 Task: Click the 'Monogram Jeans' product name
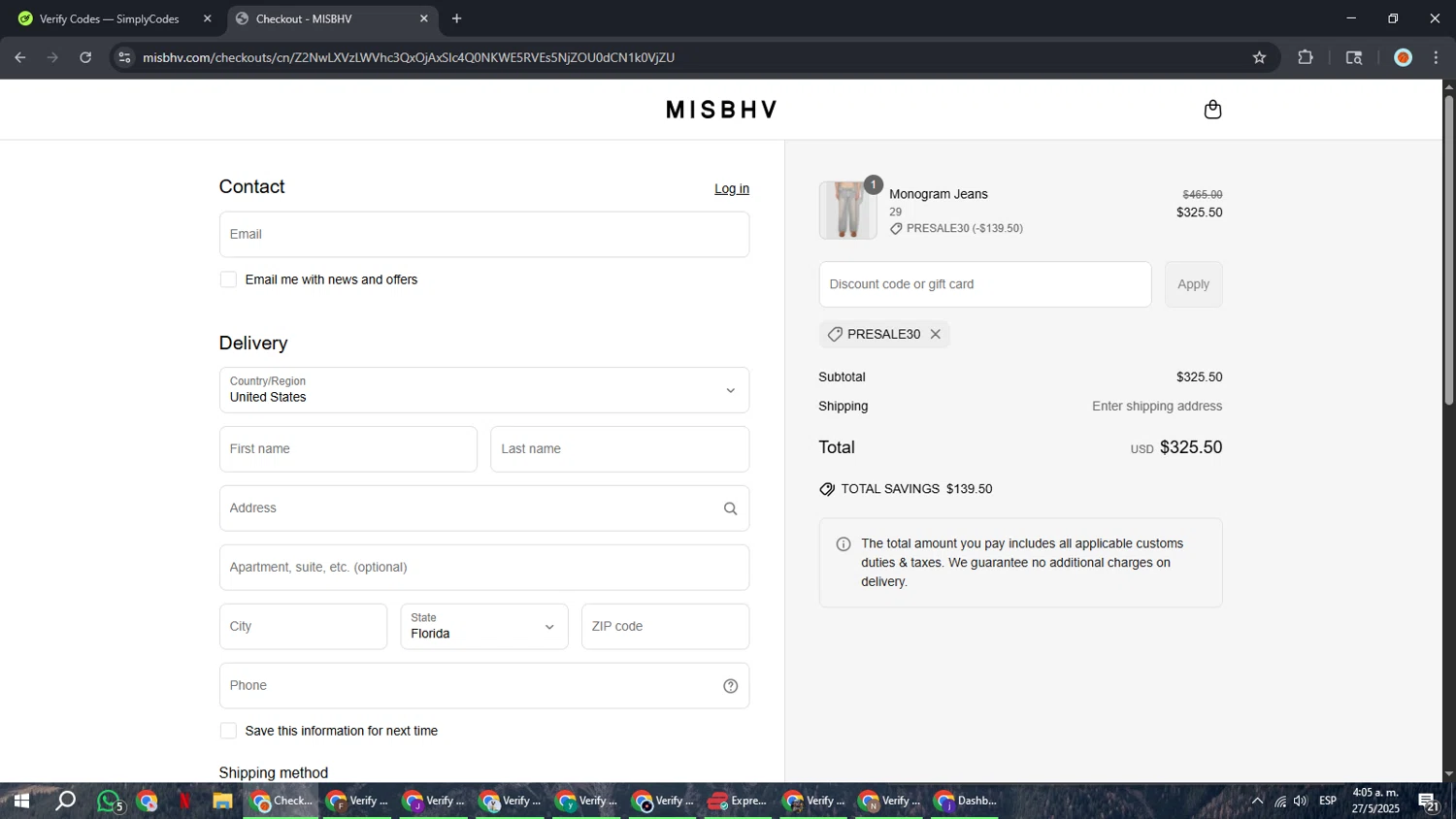(939, 194)
